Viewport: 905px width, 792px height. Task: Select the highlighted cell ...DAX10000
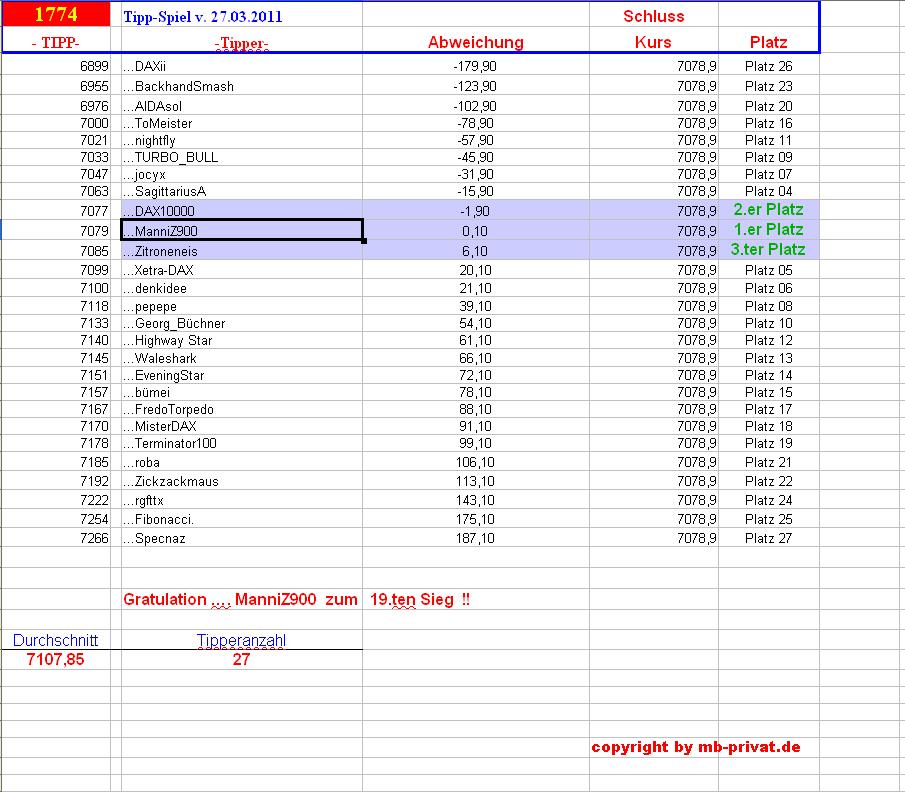pyautogui.click(x=242, y=211)
